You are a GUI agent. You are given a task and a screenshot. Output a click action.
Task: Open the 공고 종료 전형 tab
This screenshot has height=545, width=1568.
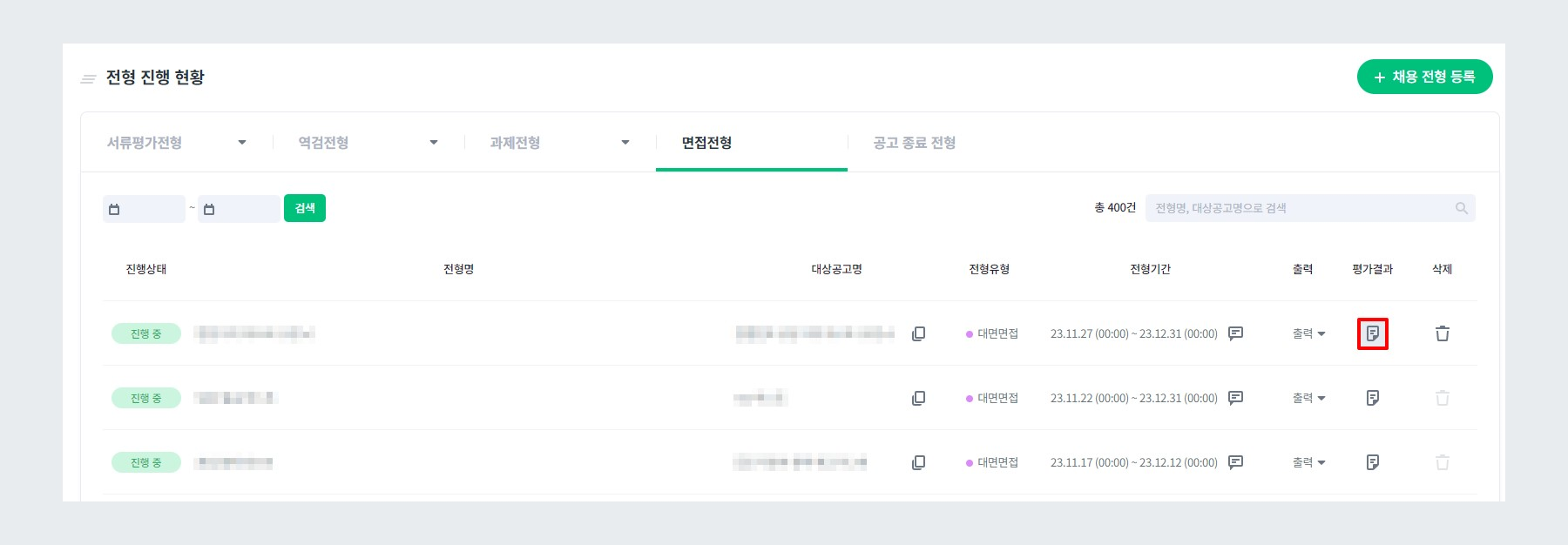click(x=913, y=143)
